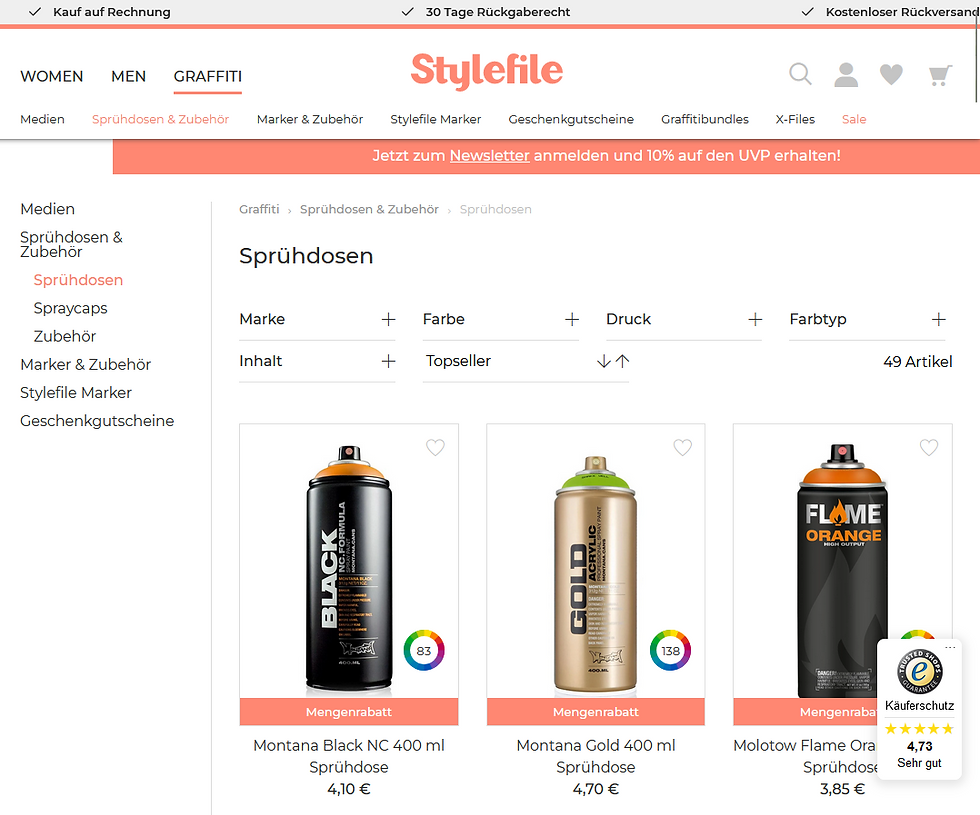Open the search magnifier icon

(x=800, y=74)
